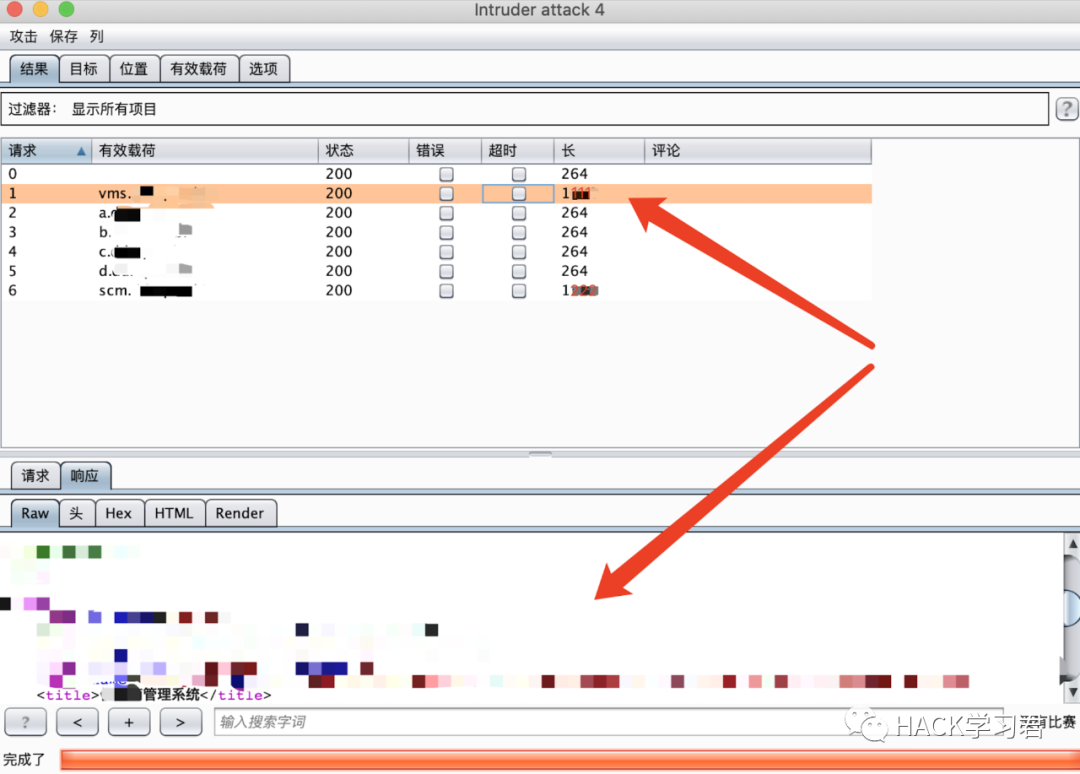Click the plus search options button
1080x774 pixels.
click(129, 722)
